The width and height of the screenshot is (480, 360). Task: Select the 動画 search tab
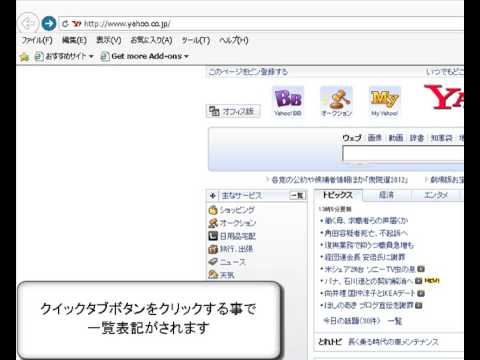point(396,138)
